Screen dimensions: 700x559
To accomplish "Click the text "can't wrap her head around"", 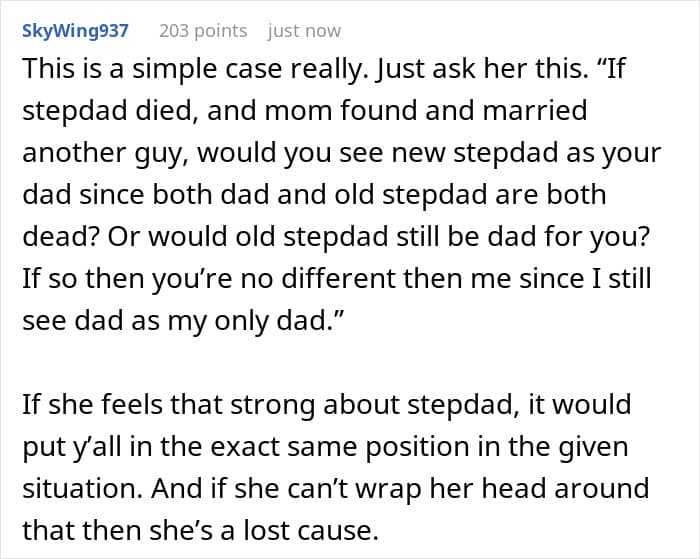I will click(518, 487).
